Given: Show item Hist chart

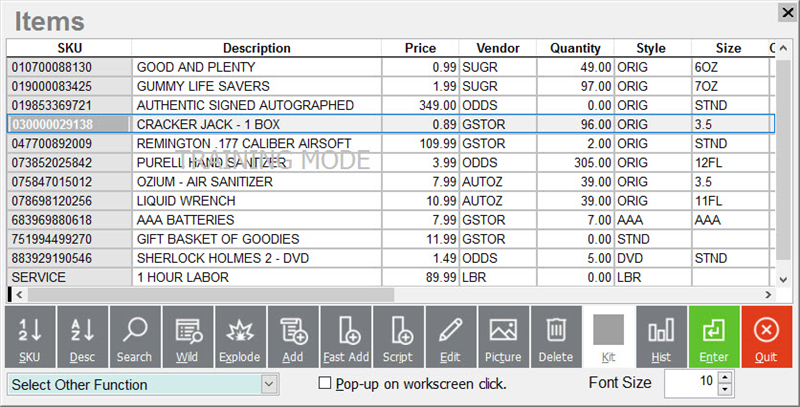Looking at the screenshot, I should point(661,337).
